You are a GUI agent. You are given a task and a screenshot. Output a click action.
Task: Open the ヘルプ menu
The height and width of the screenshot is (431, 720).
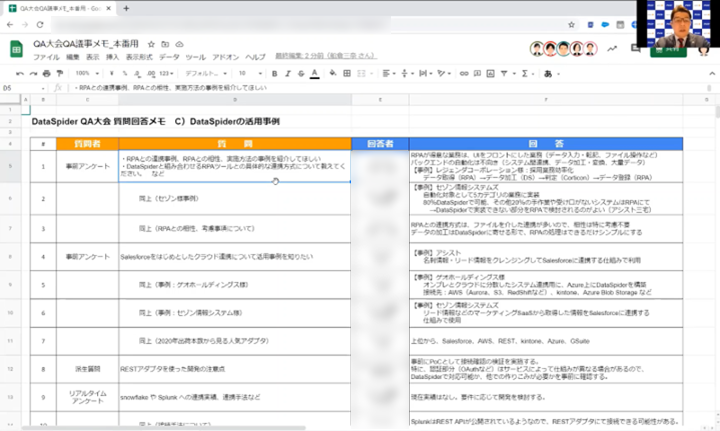click(255, 57)
